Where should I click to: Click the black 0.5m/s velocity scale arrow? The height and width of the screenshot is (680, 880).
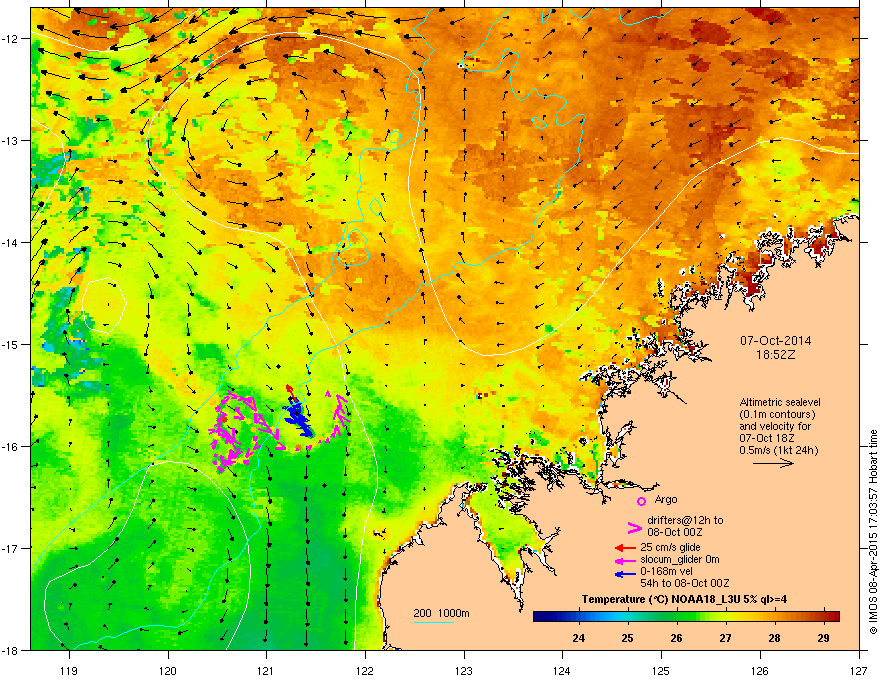(773, 463)
